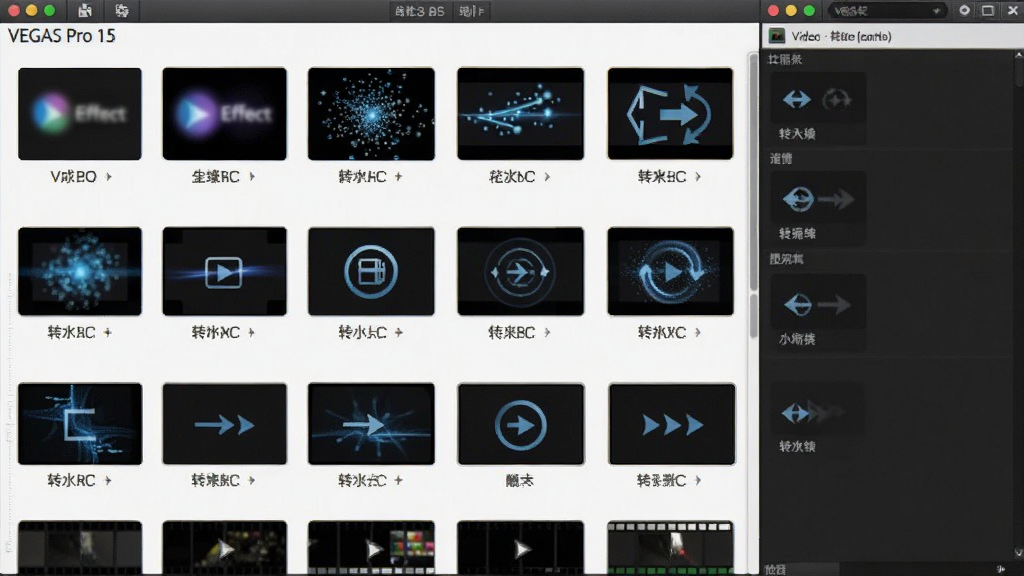1024x576 pixels.
Task: Click the Video panel header icon
Action: point(776,36)
